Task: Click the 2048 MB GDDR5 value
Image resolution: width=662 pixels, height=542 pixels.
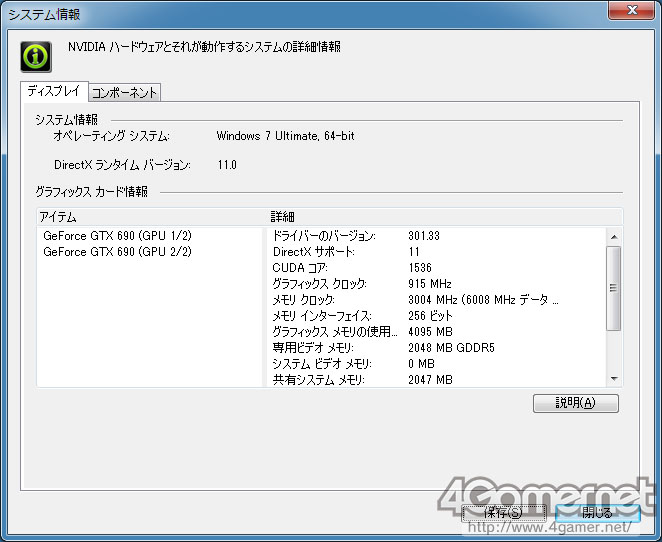Action: point(451,348)
